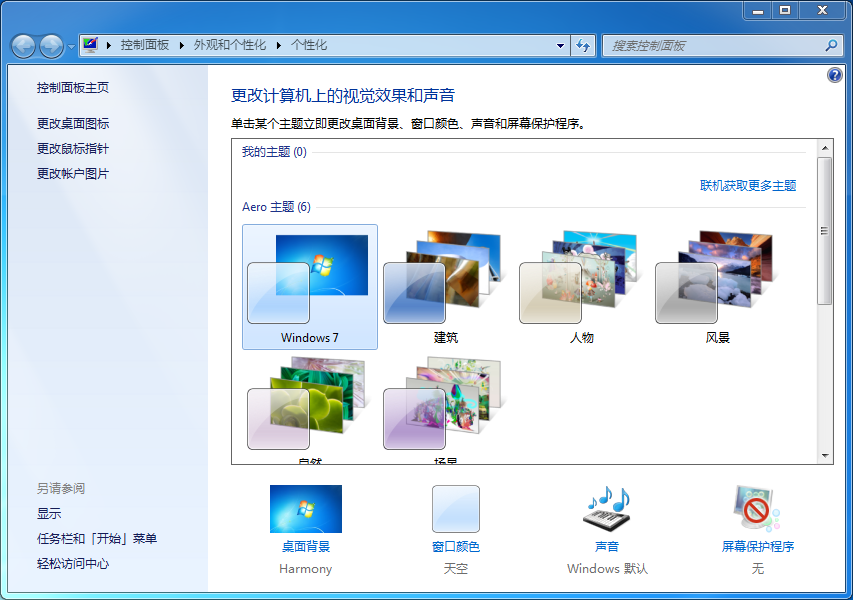The image size is (853, 600).
Task: Expand the arrow after 控制面板 breadcrumb
Action: 182,45
